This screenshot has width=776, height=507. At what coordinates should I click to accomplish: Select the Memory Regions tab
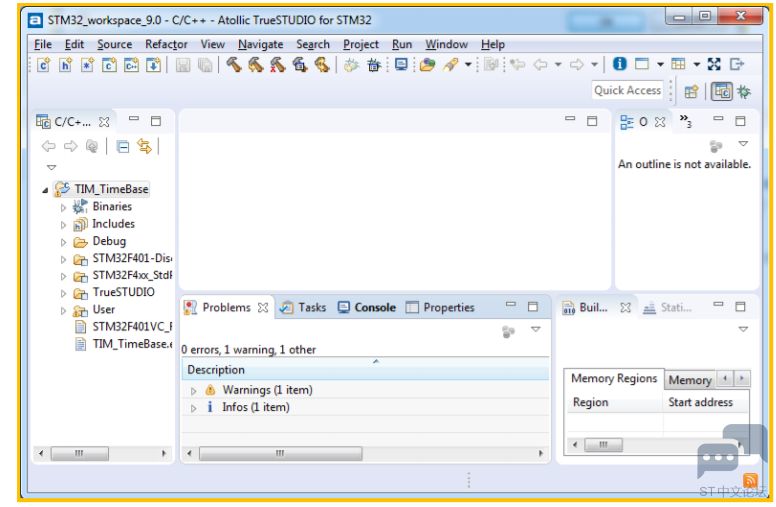click(614, 378)
